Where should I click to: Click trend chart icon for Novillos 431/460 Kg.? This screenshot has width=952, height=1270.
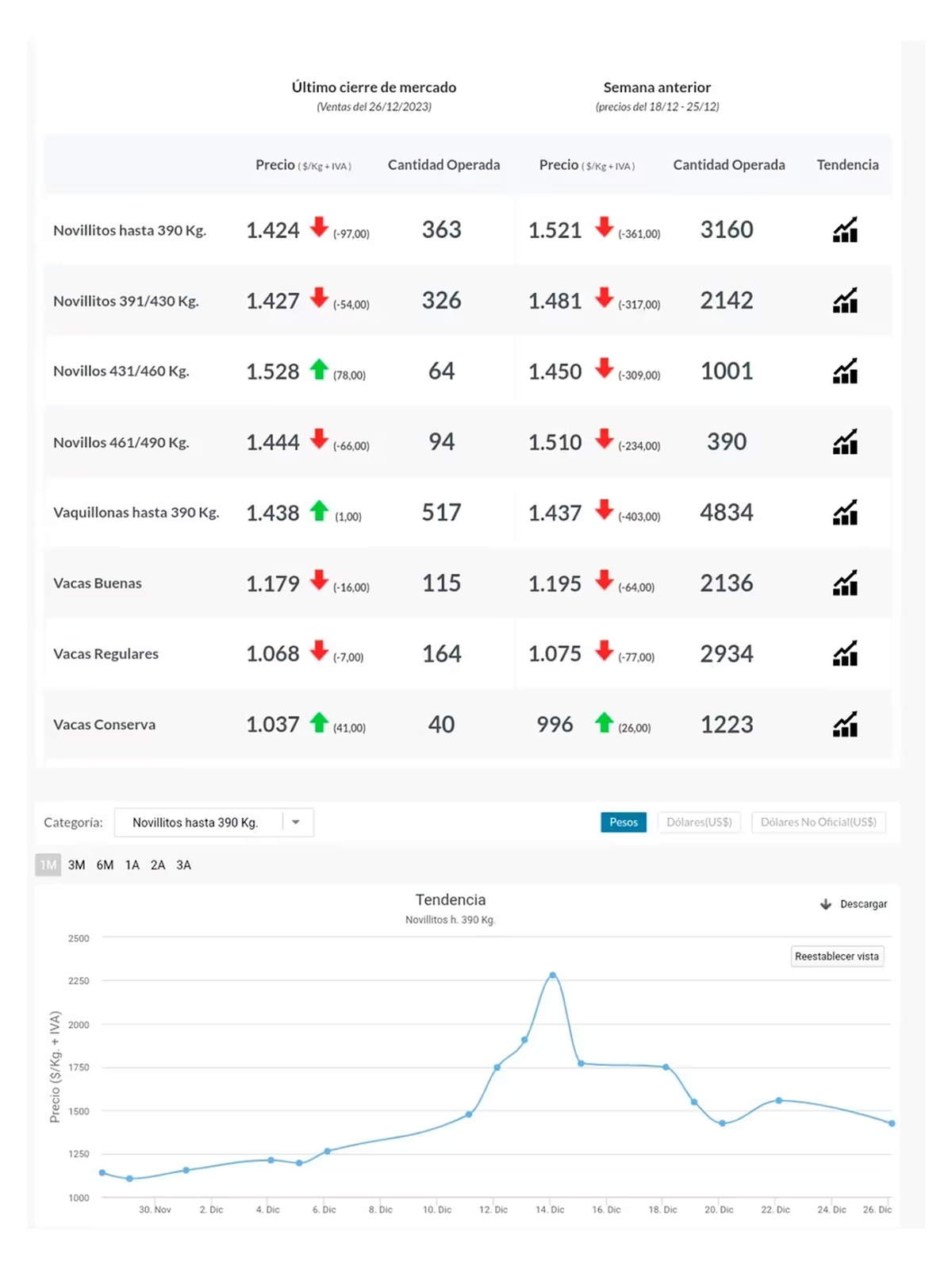click(845, 371)
